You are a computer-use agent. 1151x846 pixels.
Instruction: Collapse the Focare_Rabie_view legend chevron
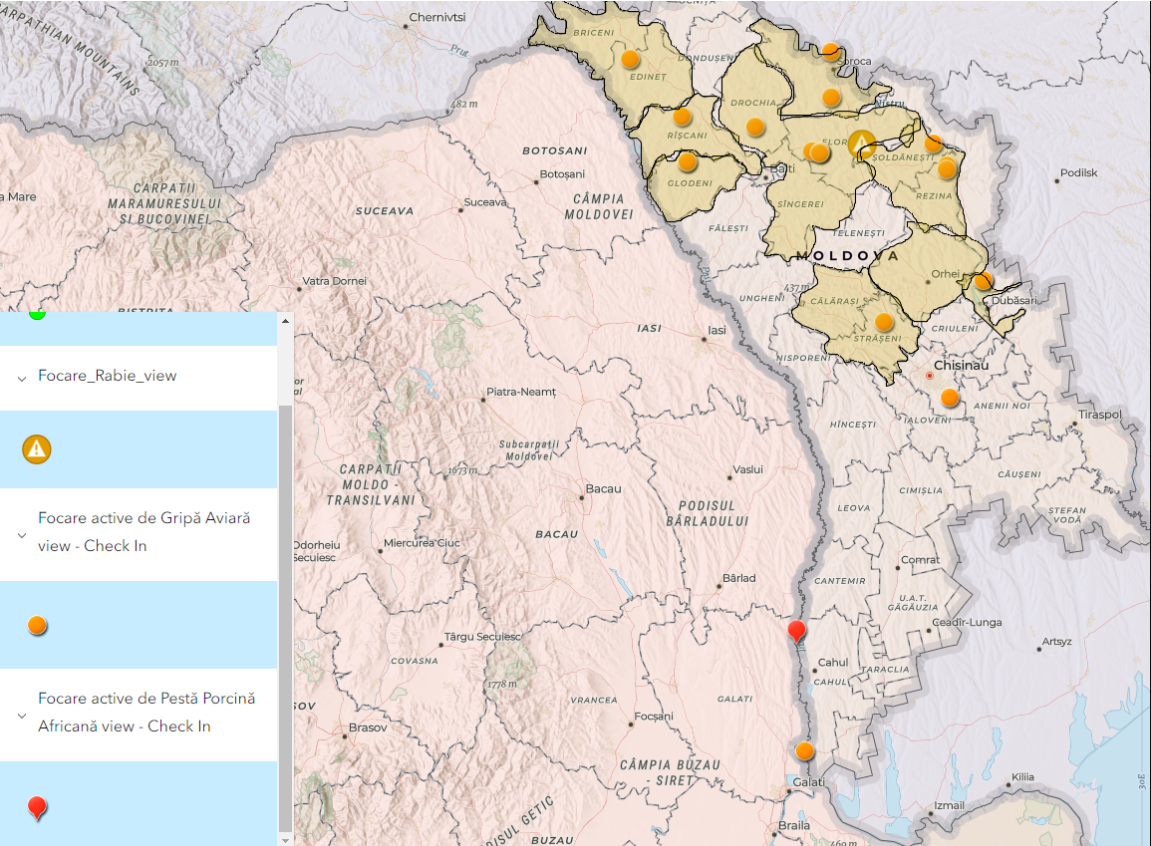pyautogui.click(x=21, y=377)
